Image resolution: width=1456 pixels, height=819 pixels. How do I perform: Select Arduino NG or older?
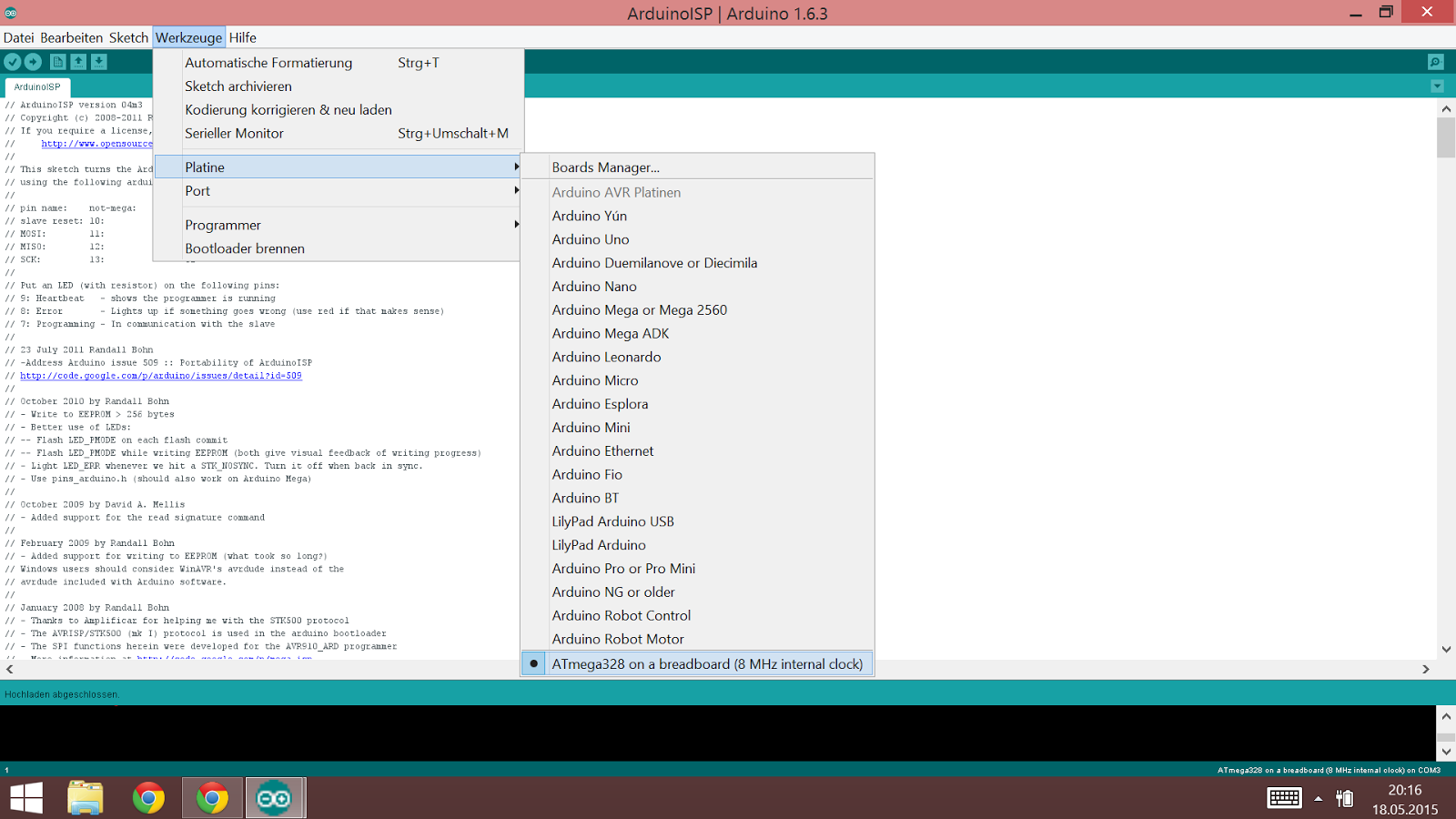point(697,592)
